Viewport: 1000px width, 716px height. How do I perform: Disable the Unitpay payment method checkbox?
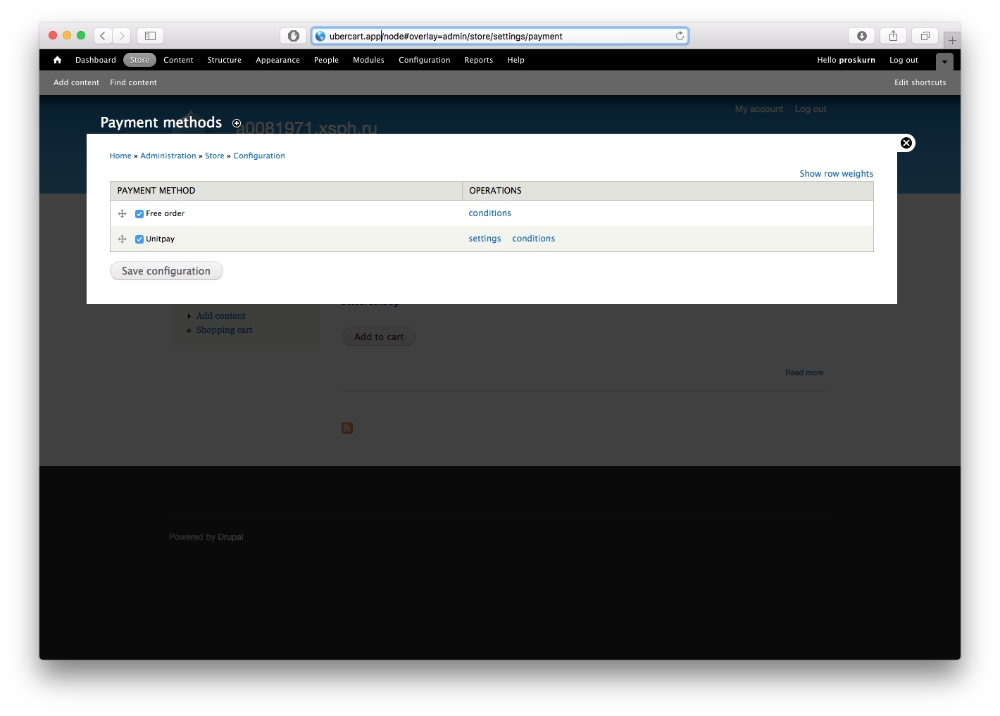click(139, 239)
